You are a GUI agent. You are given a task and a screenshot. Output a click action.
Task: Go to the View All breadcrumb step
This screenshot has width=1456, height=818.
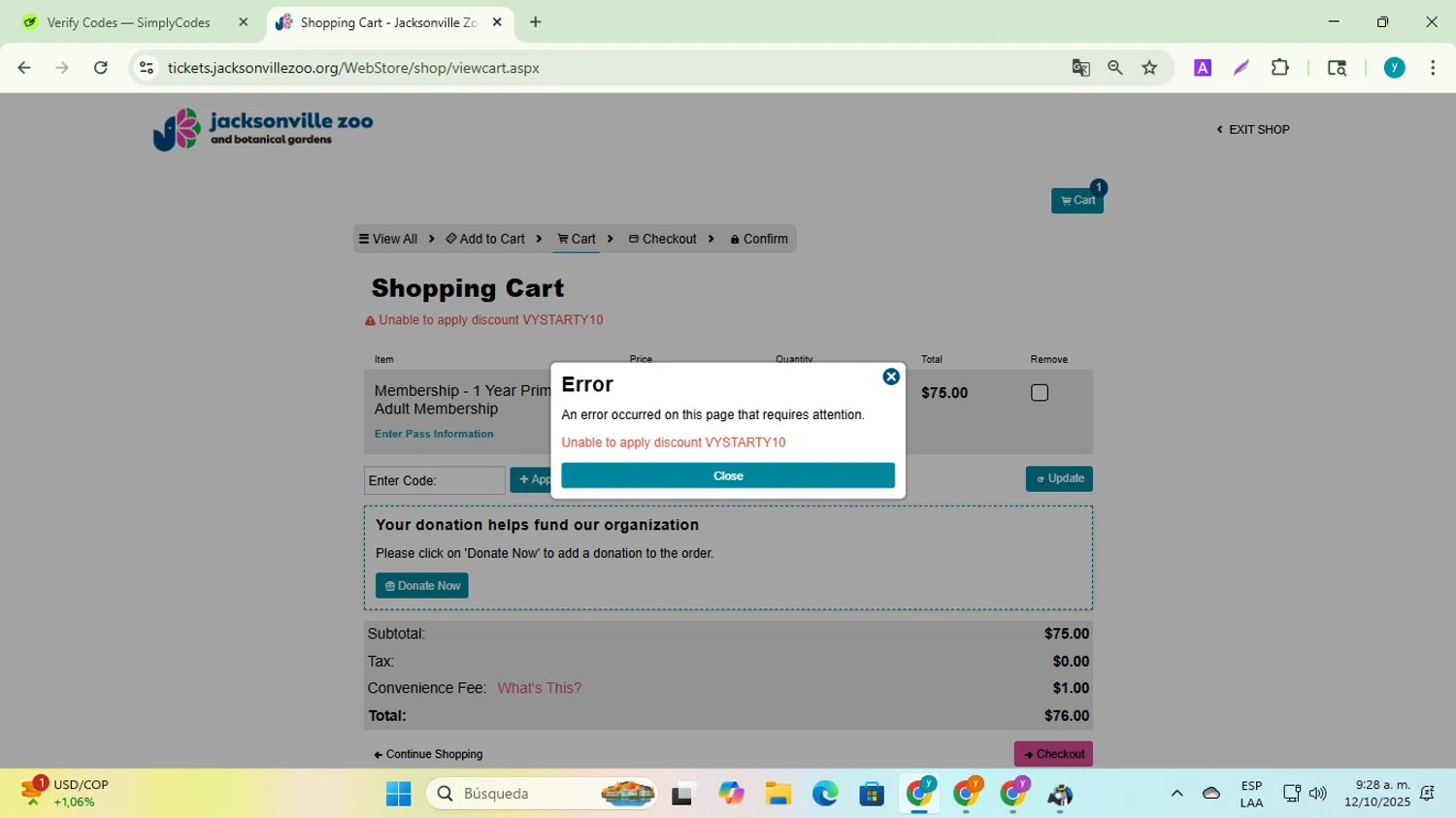388,239
